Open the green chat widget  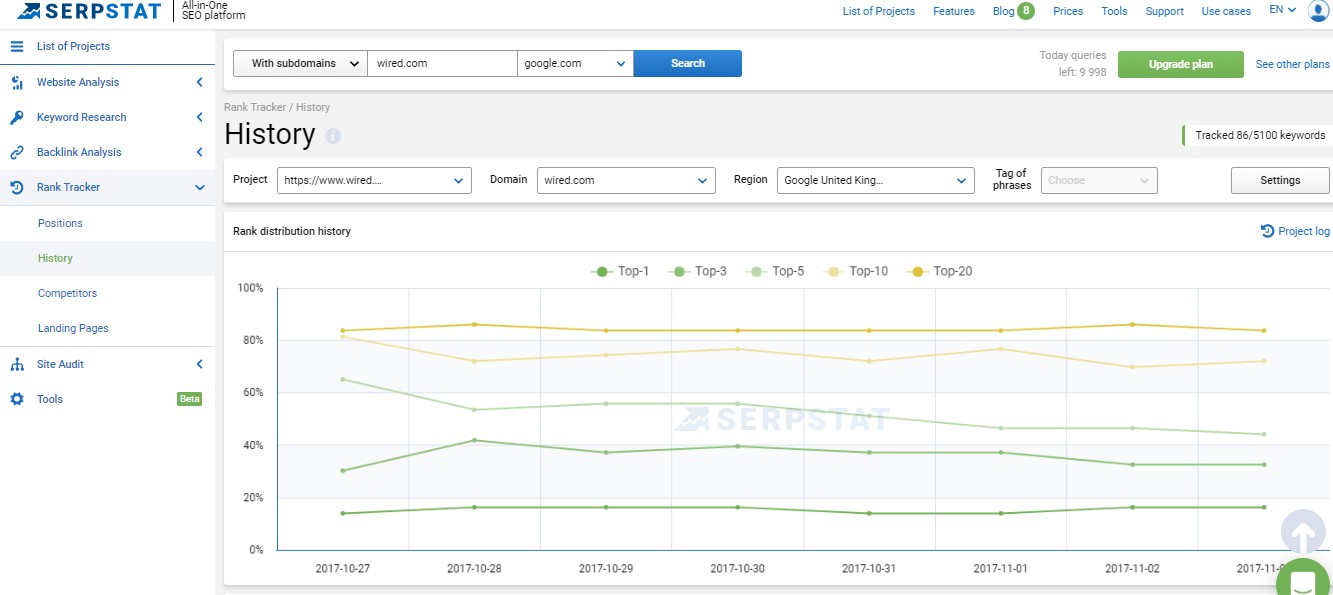(1303, 582)
